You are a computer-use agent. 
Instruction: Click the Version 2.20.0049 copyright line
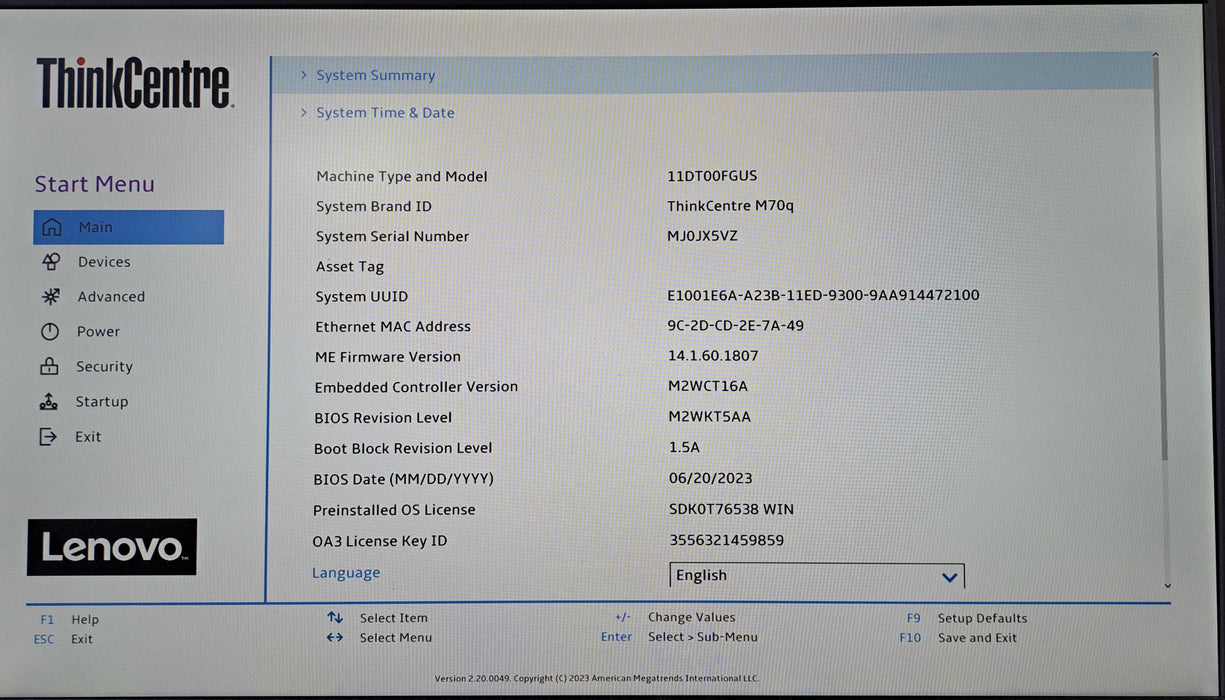(597, 678)
